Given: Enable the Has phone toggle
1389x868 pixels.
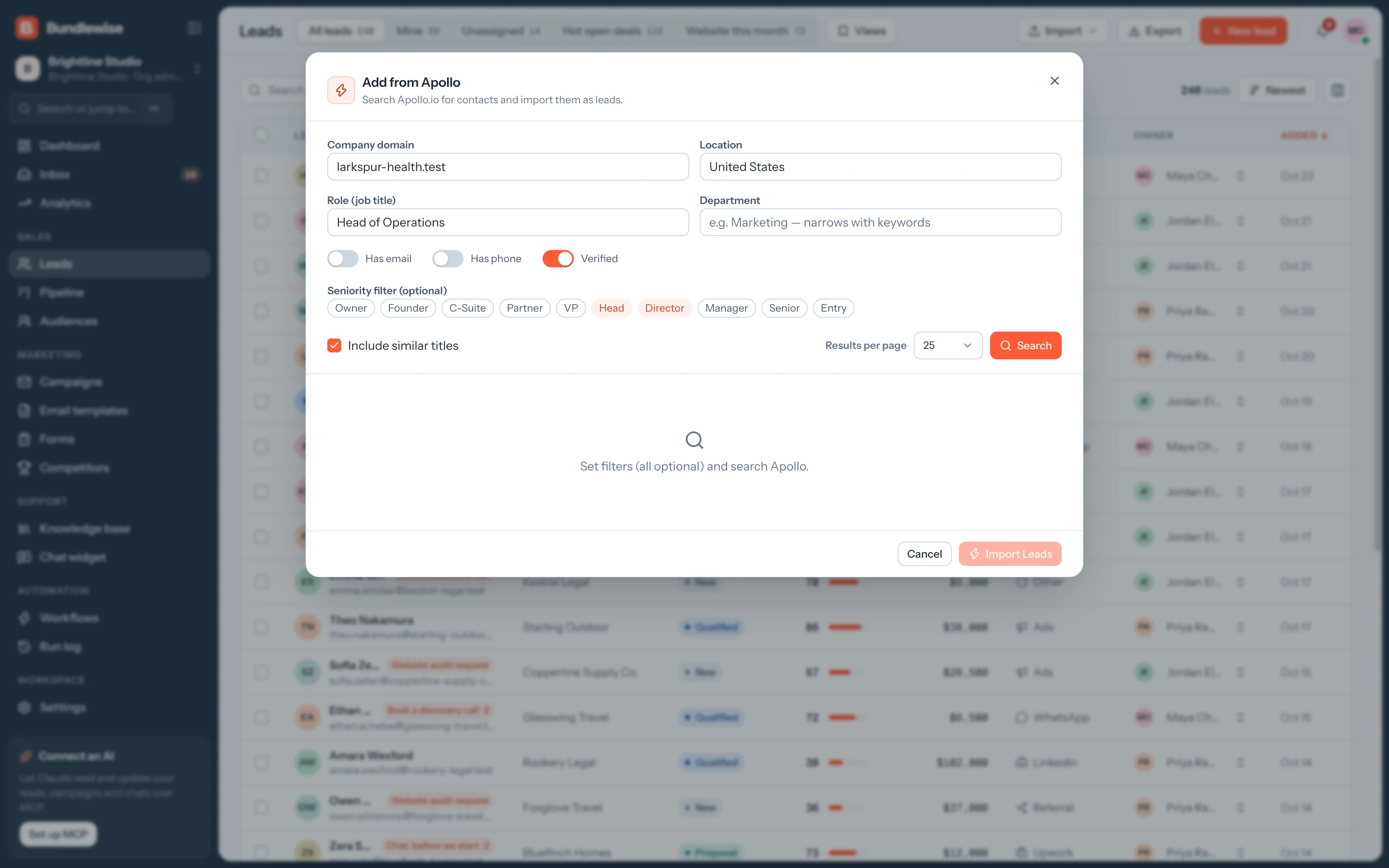Looking at the screenshot, I should 448,258.
